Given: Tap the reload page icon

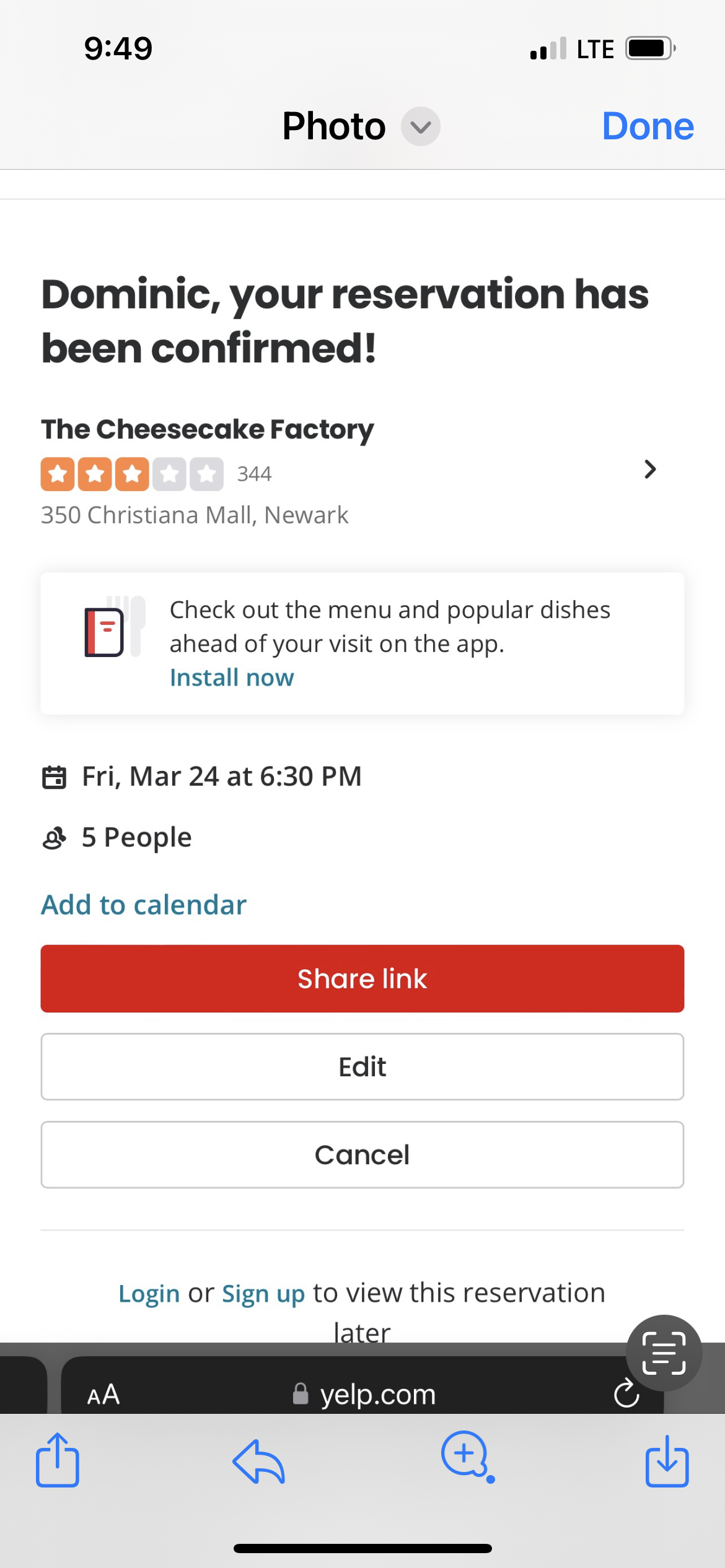Looking at the screenshot, I should [626, 1393].
